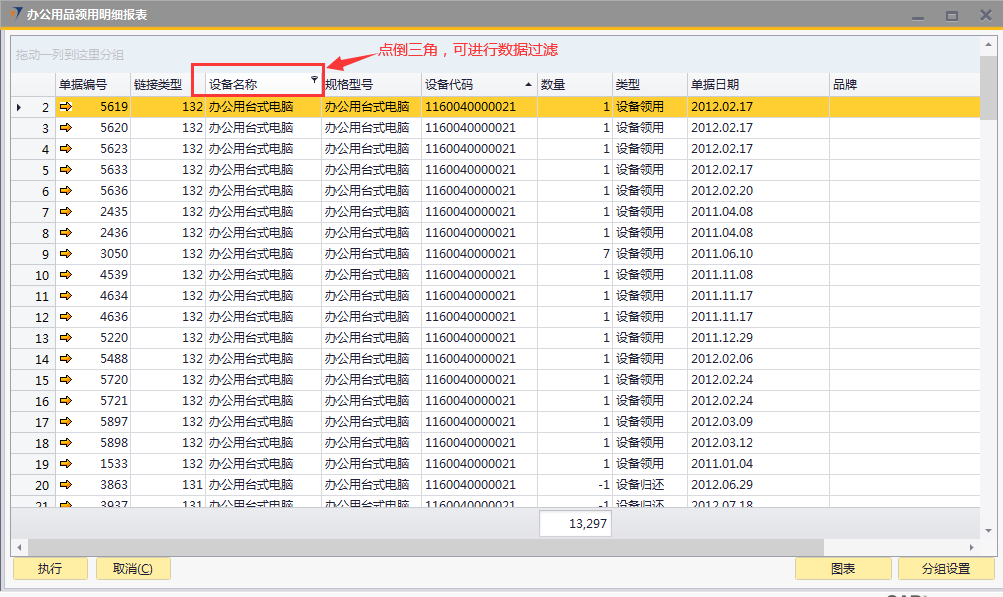The image size is (1003, 597).
Task: Click the link arrow icon for record 5619
Action: [x=67, y=107]
